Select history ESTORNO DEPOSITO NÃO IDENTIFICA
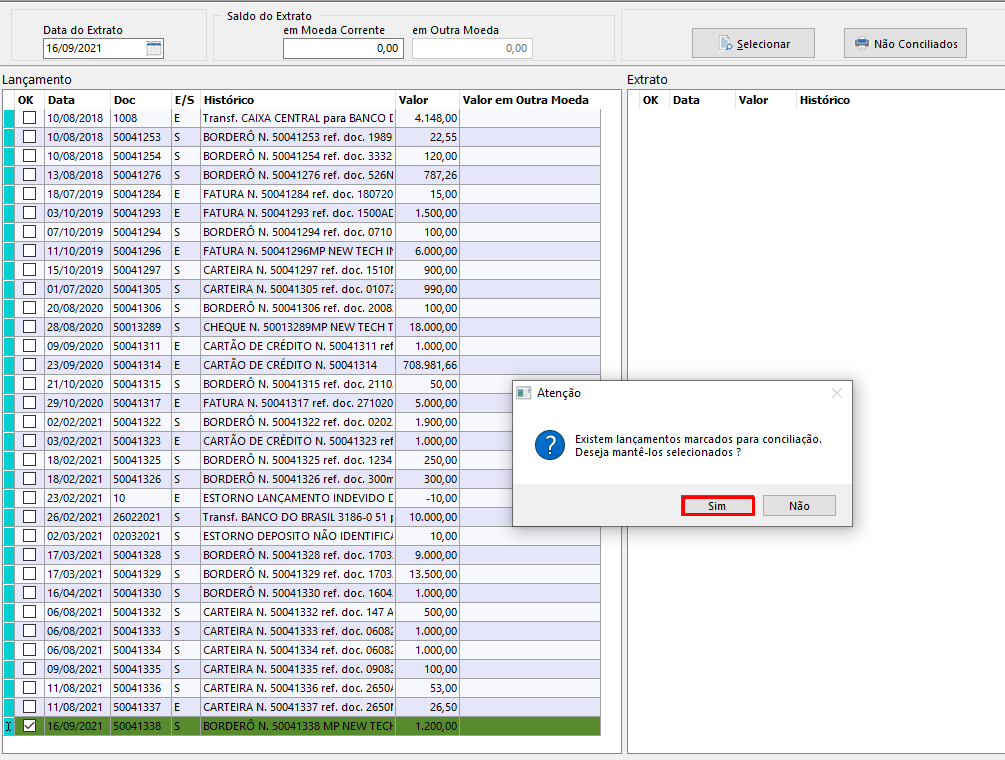The image size is (1005, 760). pos(298,536)
